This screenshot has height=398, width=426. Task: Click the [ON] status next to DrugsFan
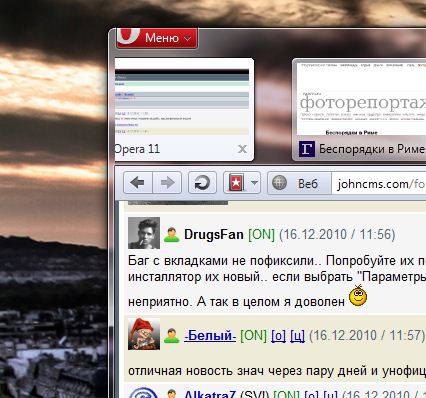[261, 235]
